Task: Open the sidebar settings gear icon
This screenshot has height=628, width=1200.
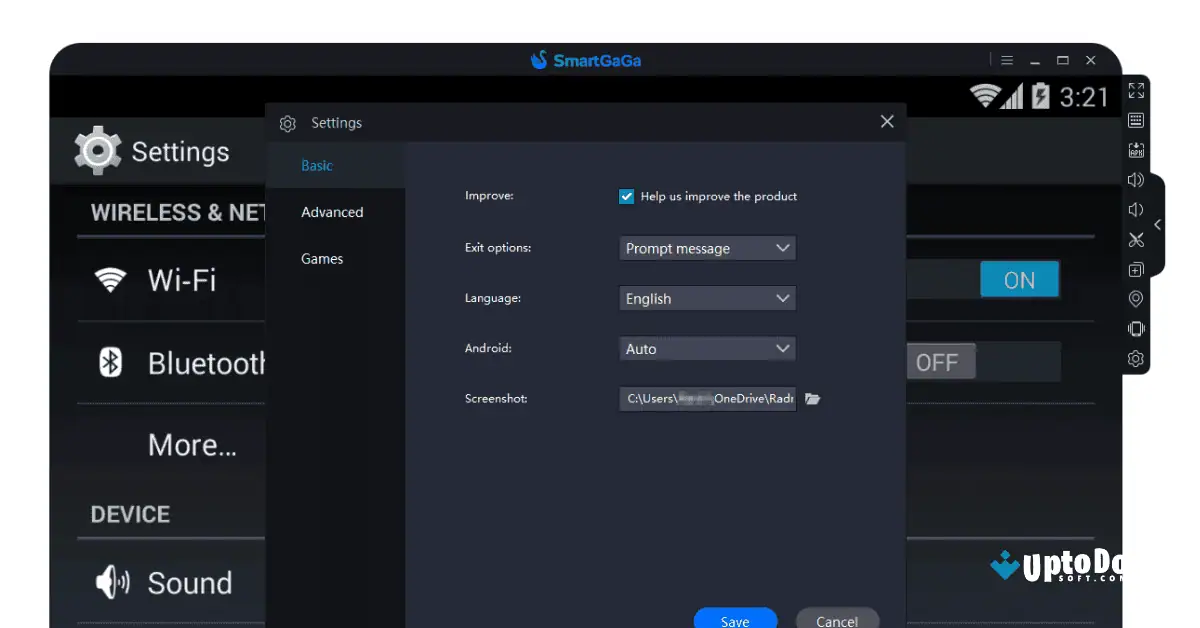Action: point(1136,358)
